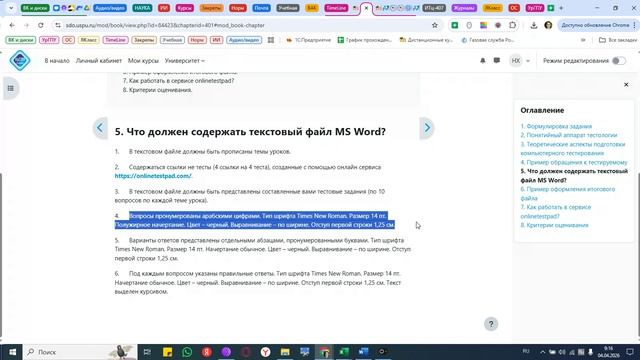Open WhatsApp from the taskbar
640x360 pixels.
click(187, 352)
